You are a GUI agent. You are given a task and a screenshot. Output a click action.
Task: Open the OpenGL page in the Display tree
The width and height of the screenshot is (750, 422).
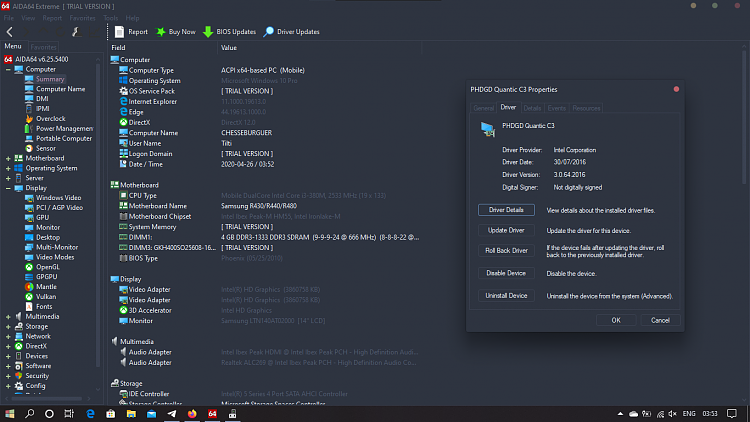coord(47,267)
